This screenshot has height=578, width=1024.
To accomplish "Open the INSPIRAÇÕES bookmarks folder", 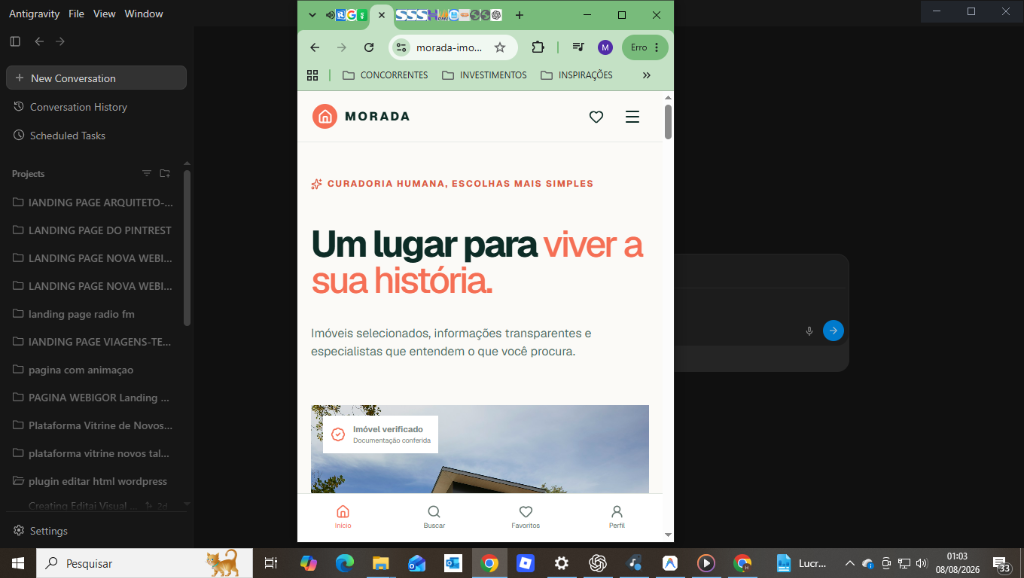I will coord(577,75).
